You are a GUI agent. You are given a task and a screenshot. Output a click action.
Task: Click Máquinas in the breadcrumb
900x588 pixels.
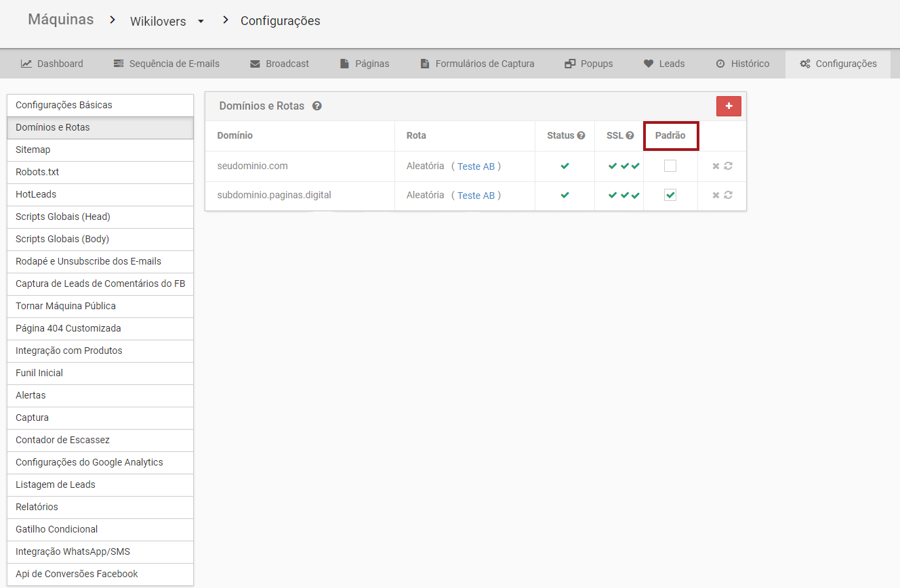pyautogui.click(x=61, y=20)
